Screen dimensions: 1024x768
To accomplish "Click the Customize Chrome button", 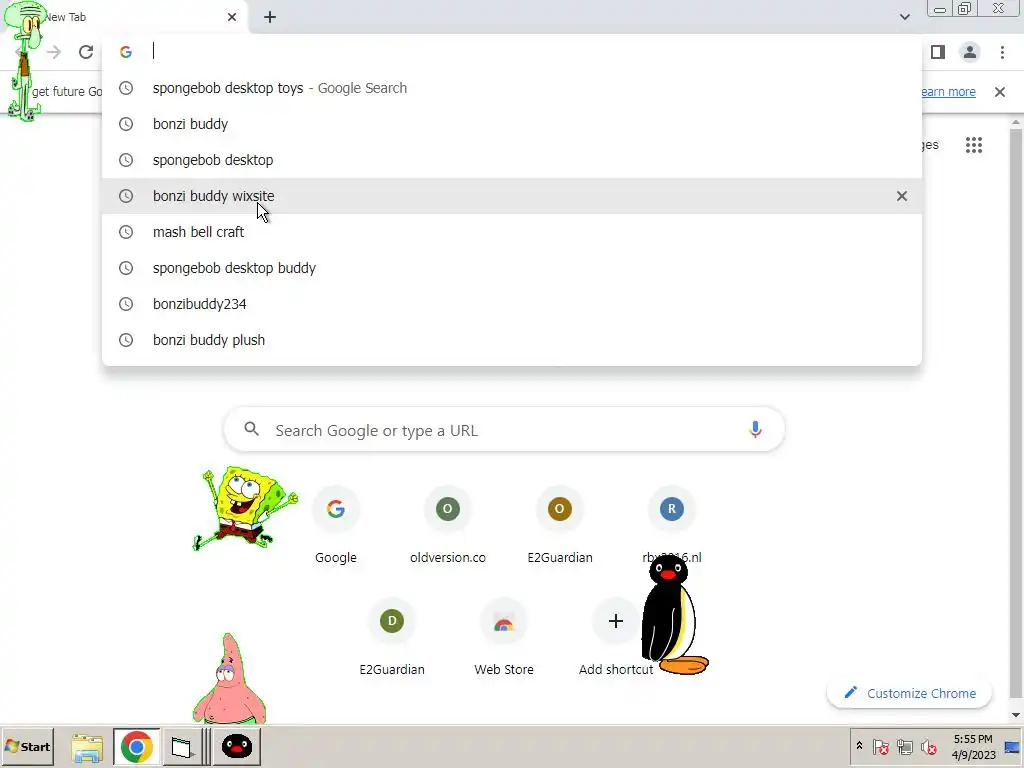I will (x=910, y=694).
